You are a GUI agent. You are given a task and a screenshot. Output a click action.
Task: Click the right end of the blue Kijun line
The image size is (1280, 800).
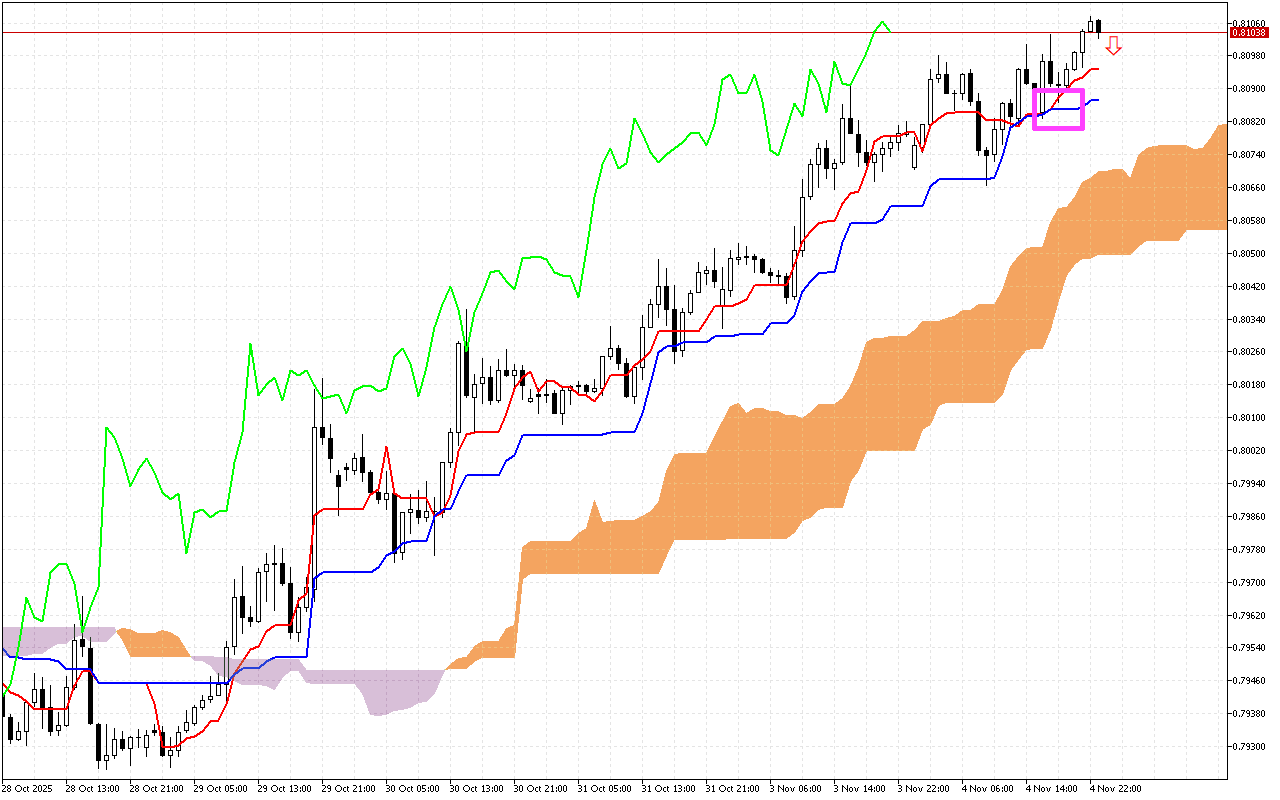[1097, 100]
